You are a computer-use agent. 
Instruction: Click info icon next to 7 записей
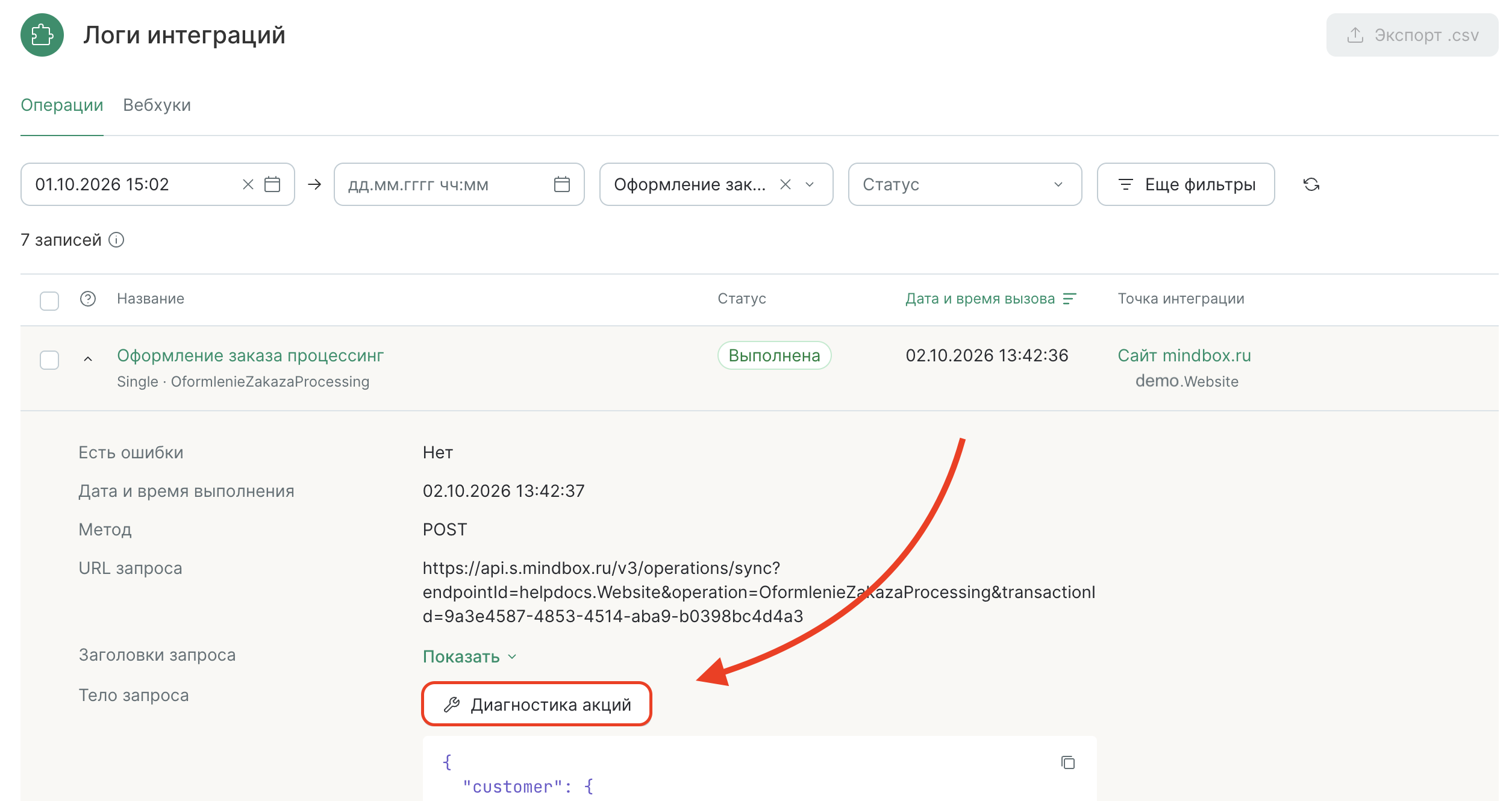(x=116, y=240)
